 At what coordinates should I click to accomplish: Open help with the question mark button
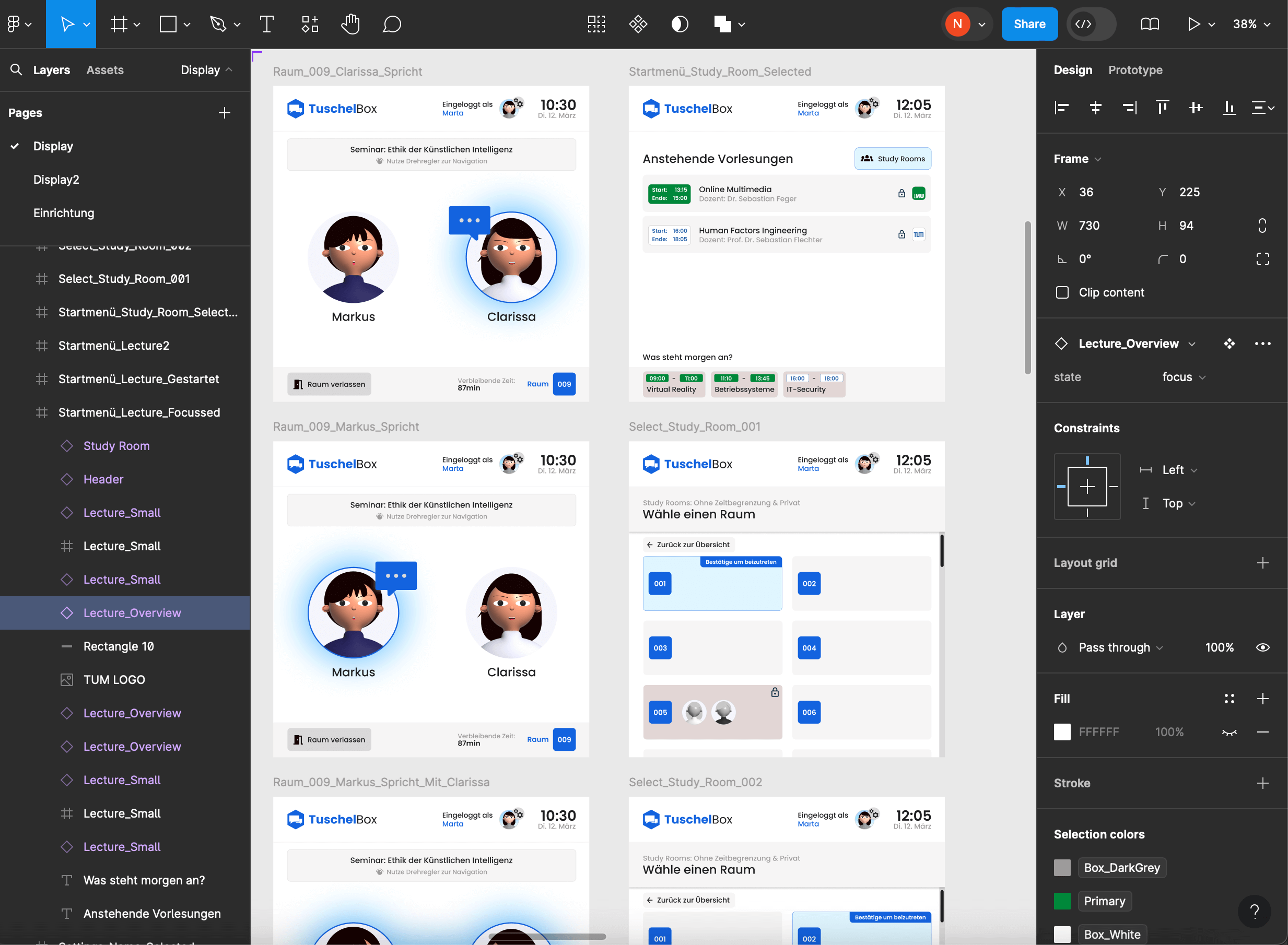click(1256, 911)
